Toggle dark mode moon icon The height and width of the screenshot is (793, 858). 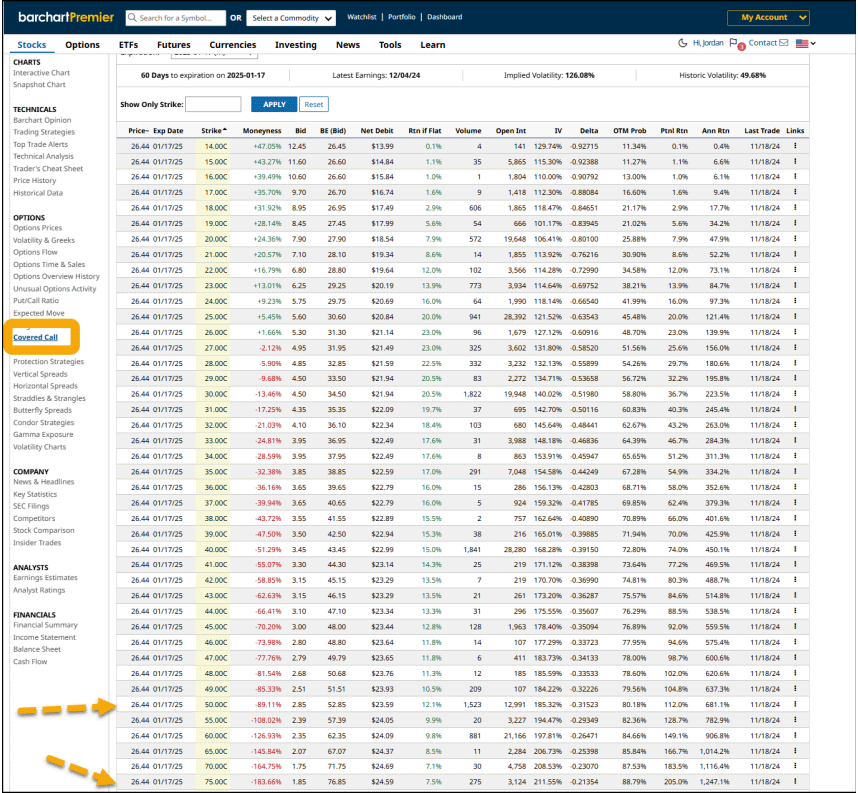pos(682,43)
